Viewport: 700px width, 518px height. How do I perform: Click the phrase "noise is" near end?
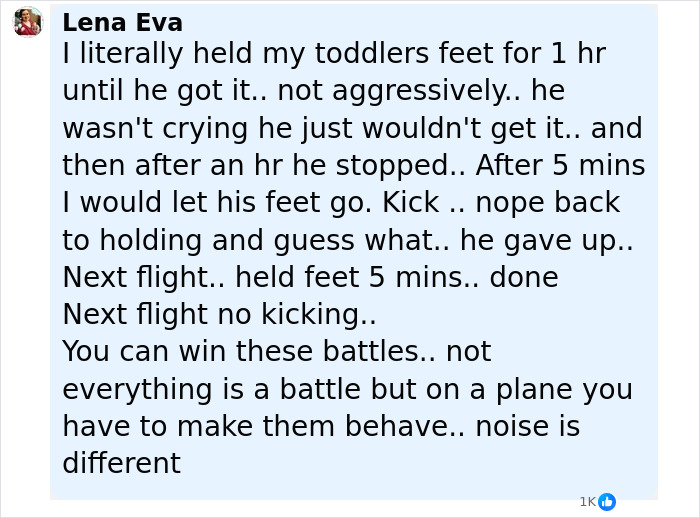pos(527,426)
